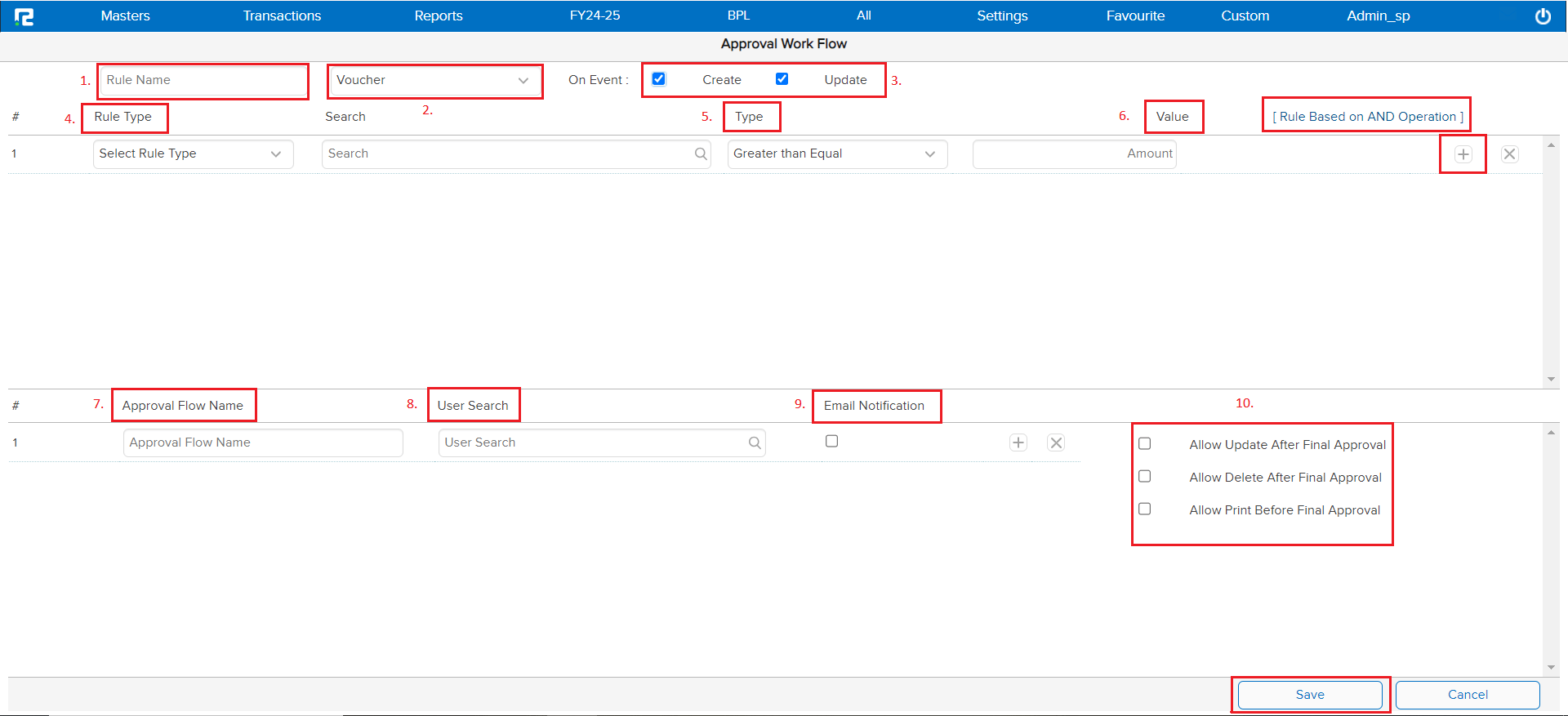Open the Transactions menu
This screenshot has height=716, width=1568.
[282, 16]
